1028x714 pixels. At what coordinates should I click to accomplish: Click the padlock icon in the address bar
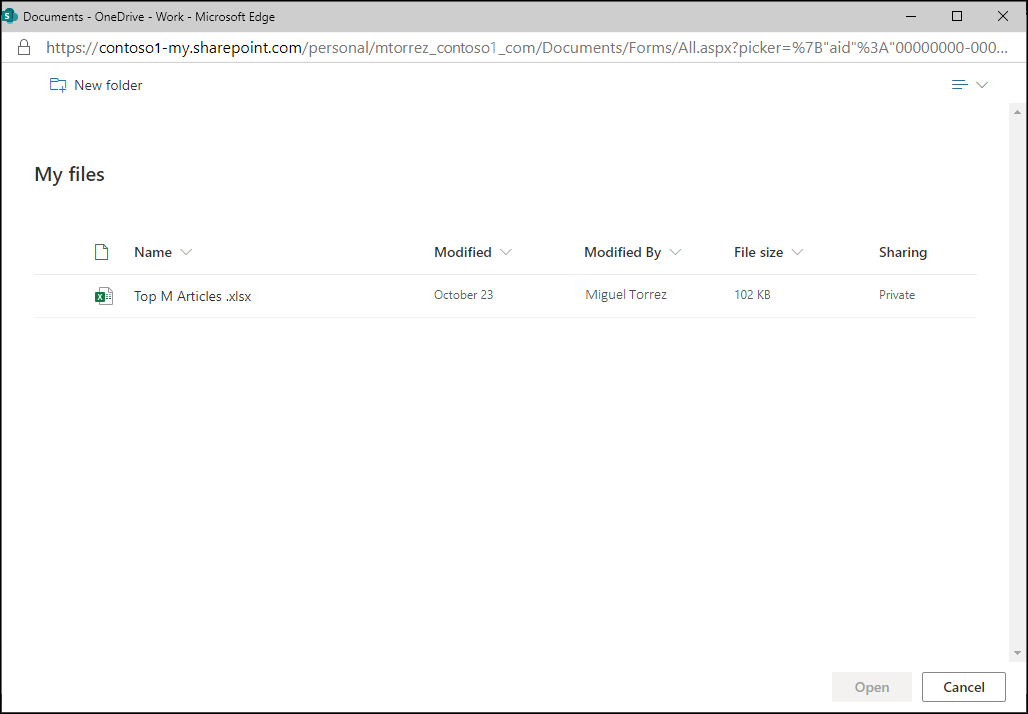click(x=24, y=47)
